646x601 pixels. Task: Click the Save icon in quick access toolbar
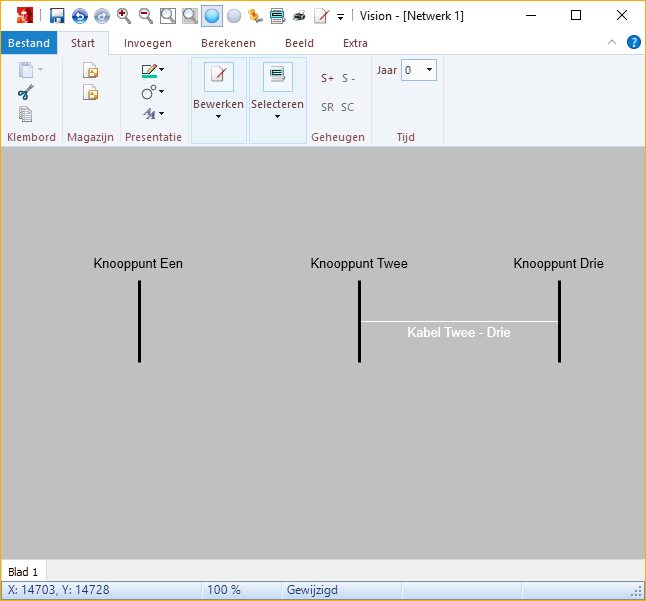click(57, 15)
